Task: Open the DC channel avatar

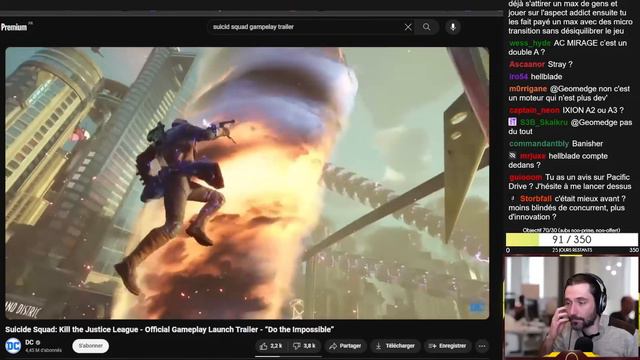Action: point(13,346)
